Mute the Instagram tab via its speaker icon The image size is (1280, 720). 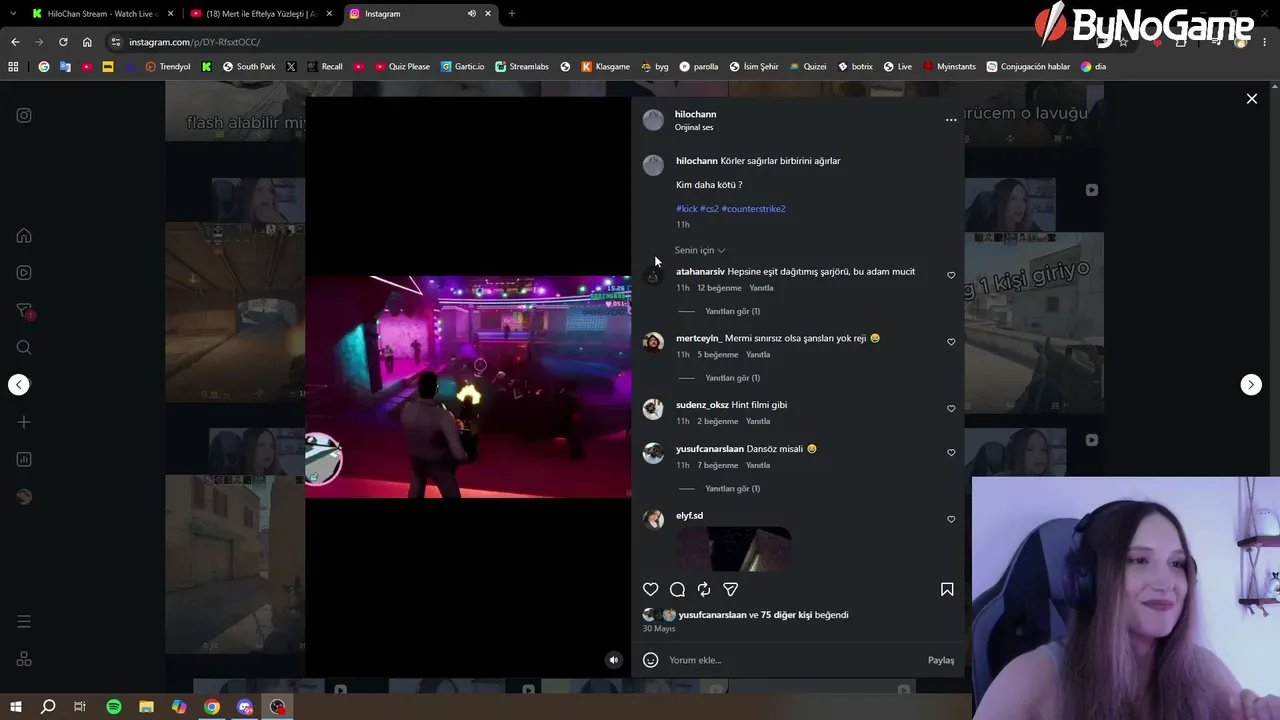[x=471, y=14]
